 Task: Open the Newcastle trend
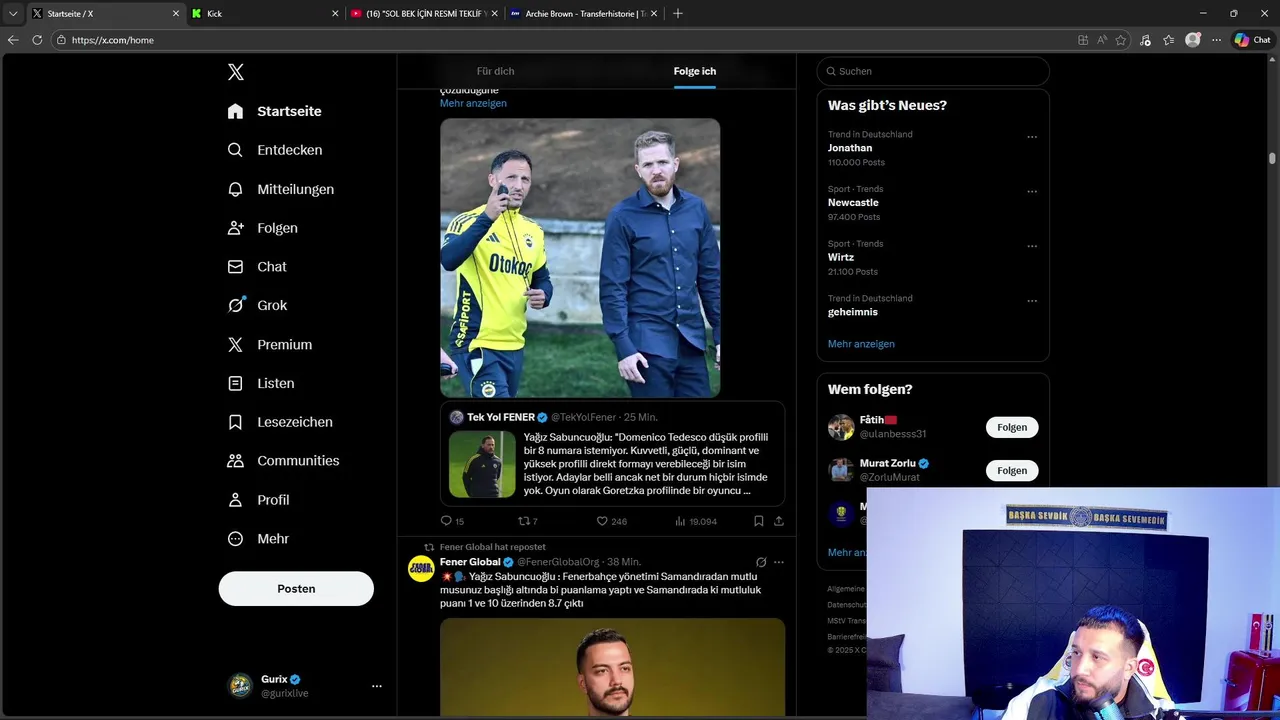tap(853, 202)
